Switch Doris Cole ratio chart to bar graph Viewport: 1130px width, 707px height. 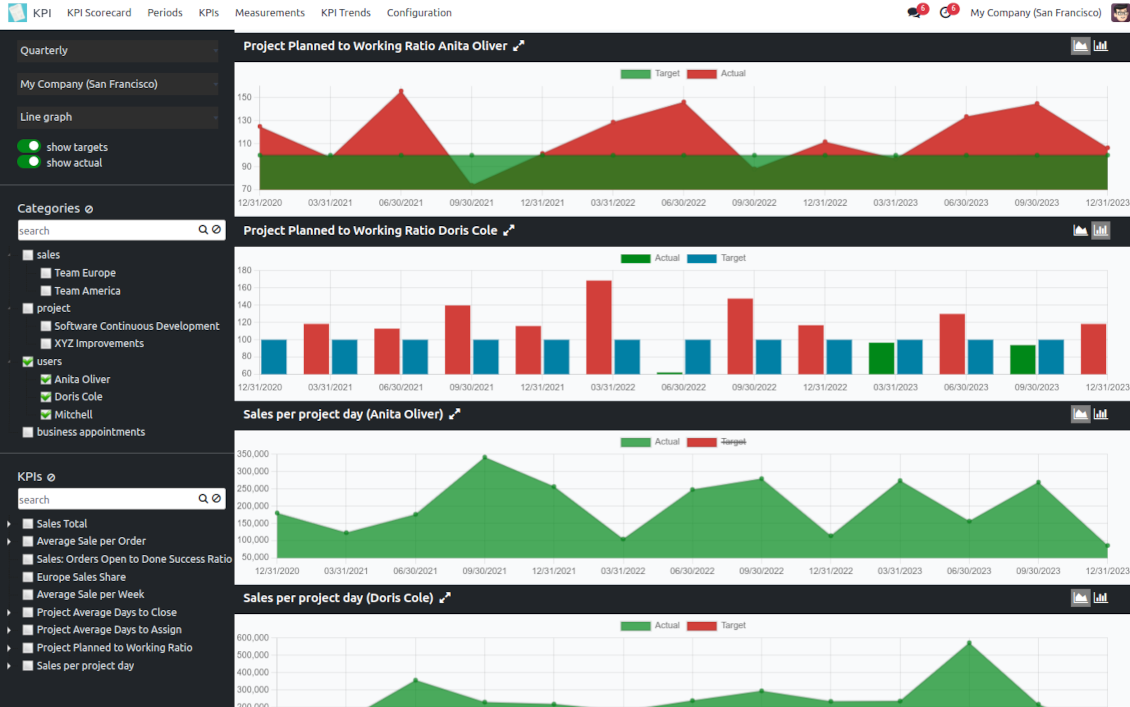pos(1100,230)
